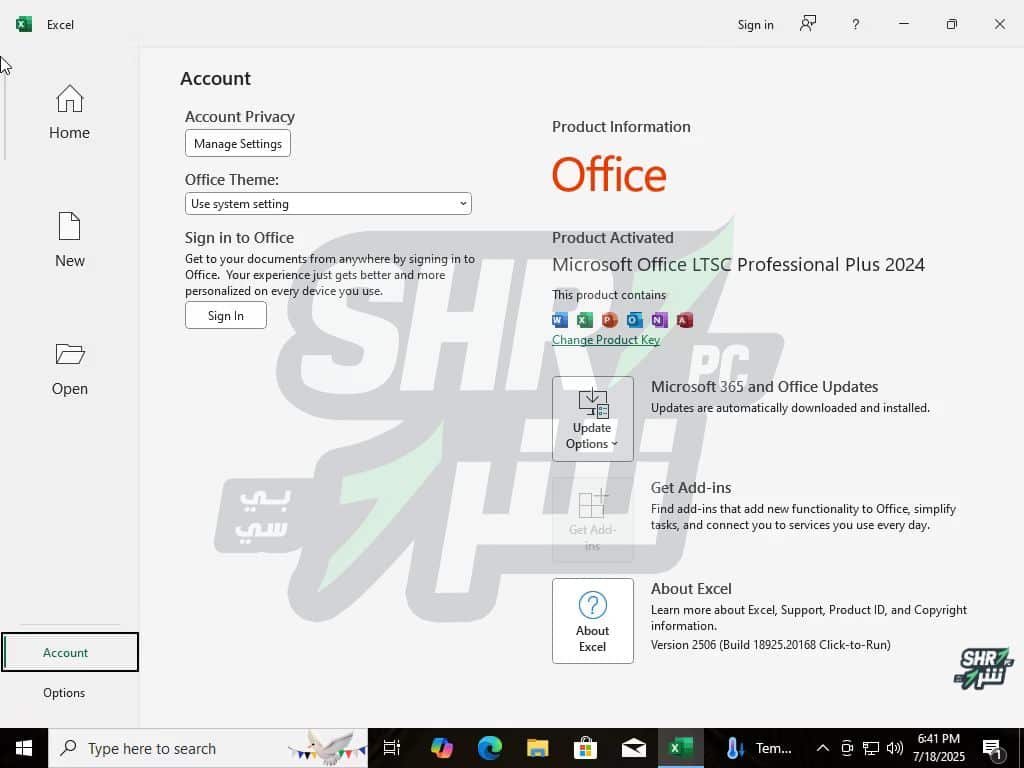The image size is (1024, 768).
Task: Click the Access icon in product contains list
Action: [684, 320]
